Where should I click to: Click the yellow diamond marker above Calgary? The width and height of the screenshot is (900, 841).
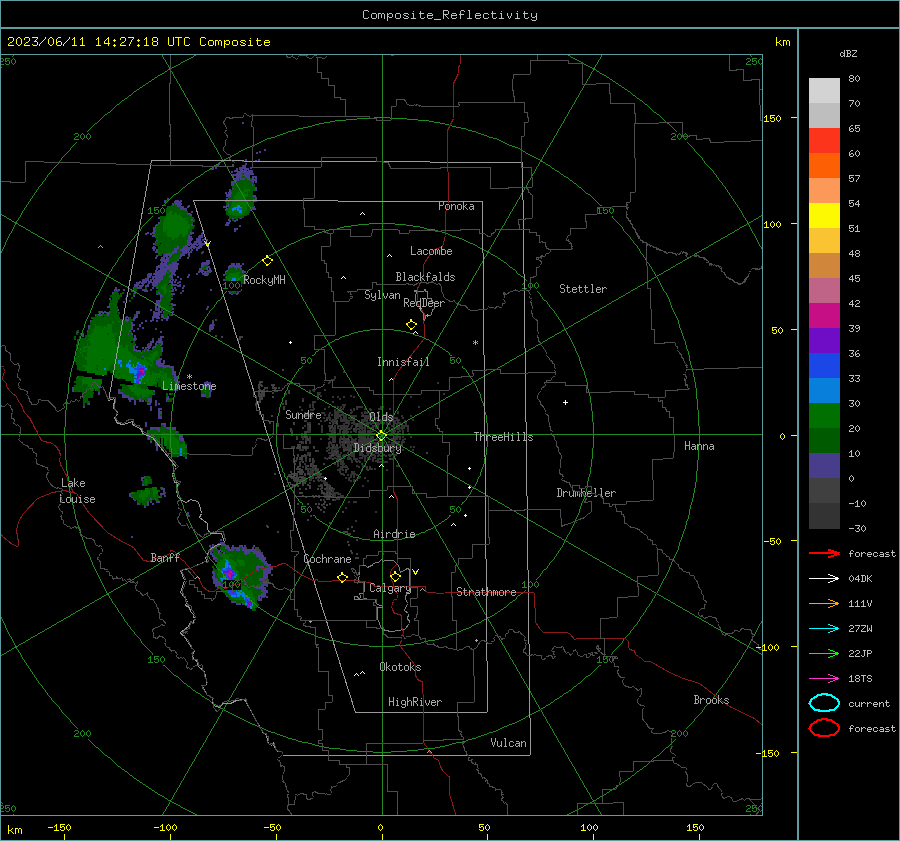pos(395,576)
